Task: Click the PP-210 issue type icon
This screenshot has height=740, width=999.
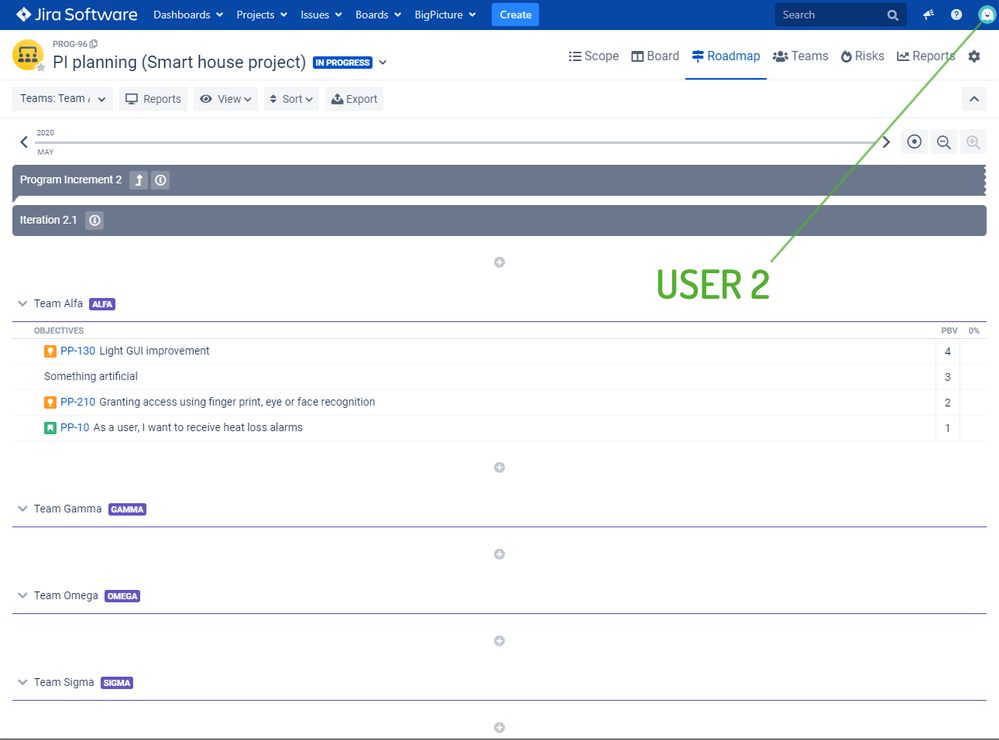Action: 50,402
